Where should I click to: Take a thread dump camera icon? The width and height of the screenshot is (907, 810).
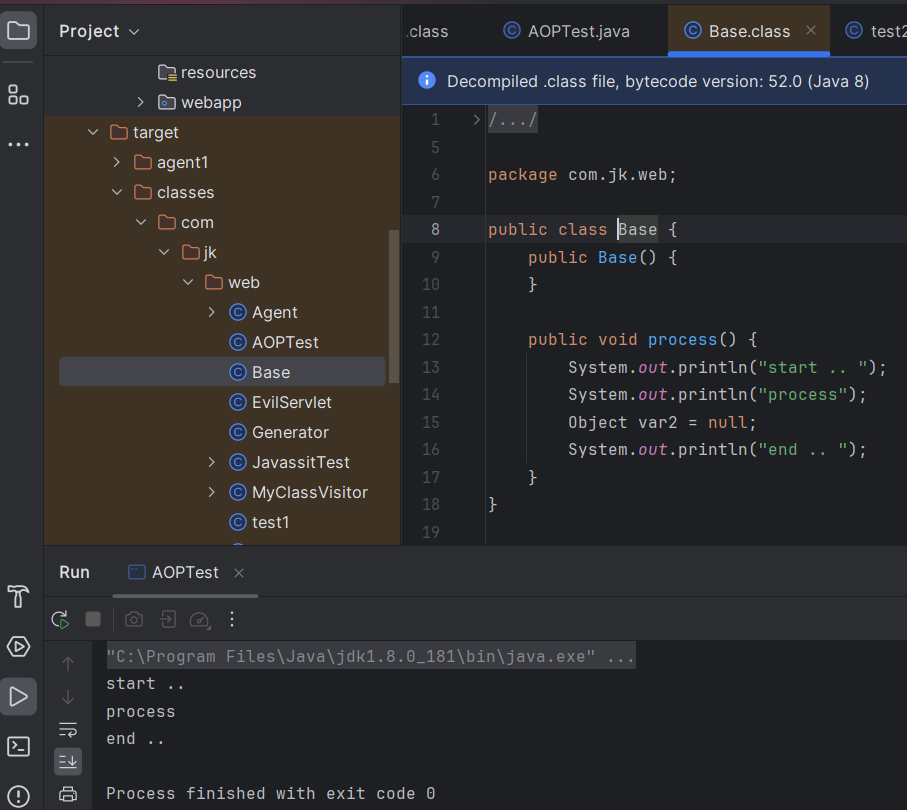tap(134, 620)
